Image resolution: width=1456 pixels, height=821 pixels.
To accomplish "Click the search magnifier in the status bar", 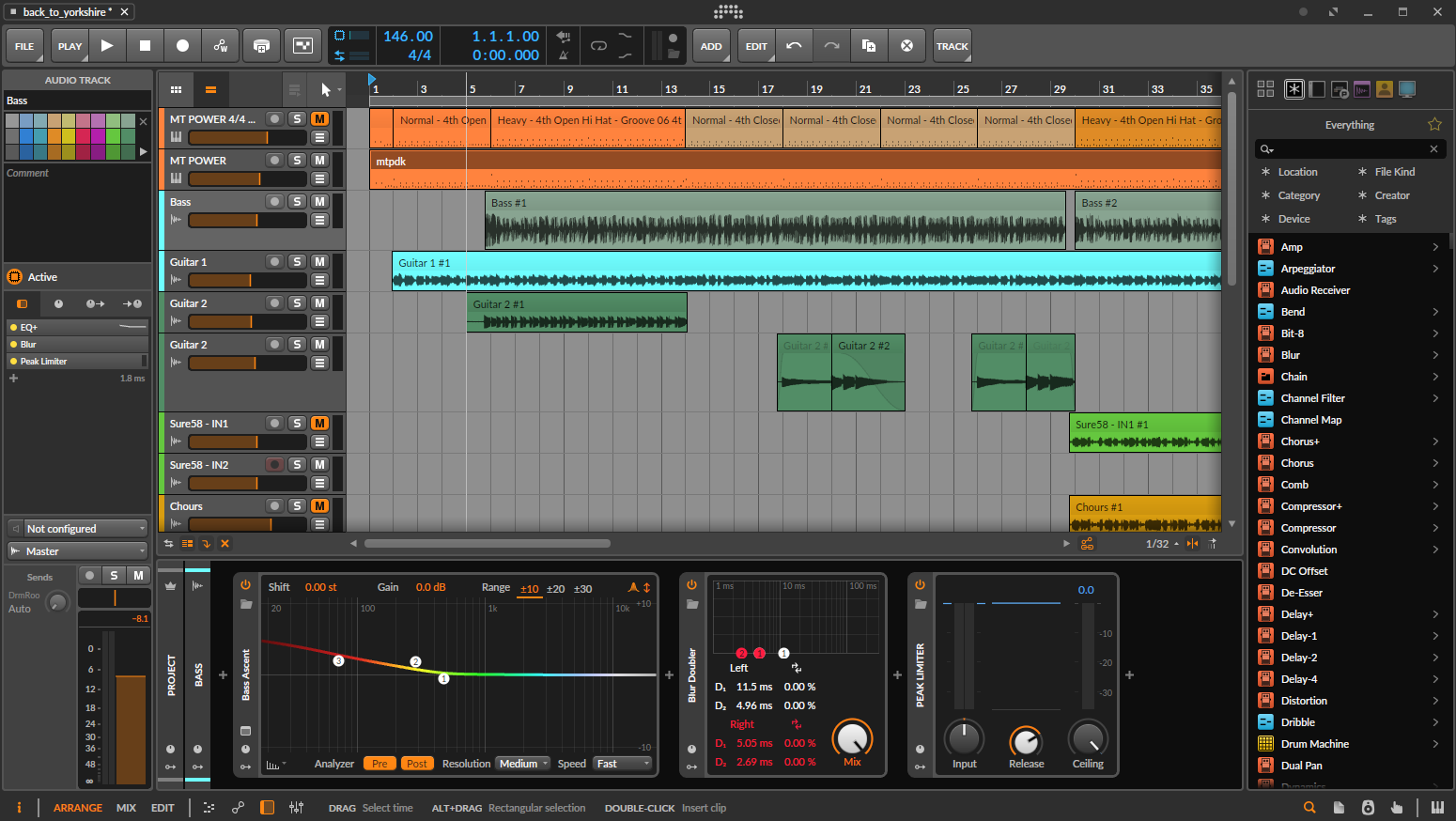I will tap(1309, 808).
